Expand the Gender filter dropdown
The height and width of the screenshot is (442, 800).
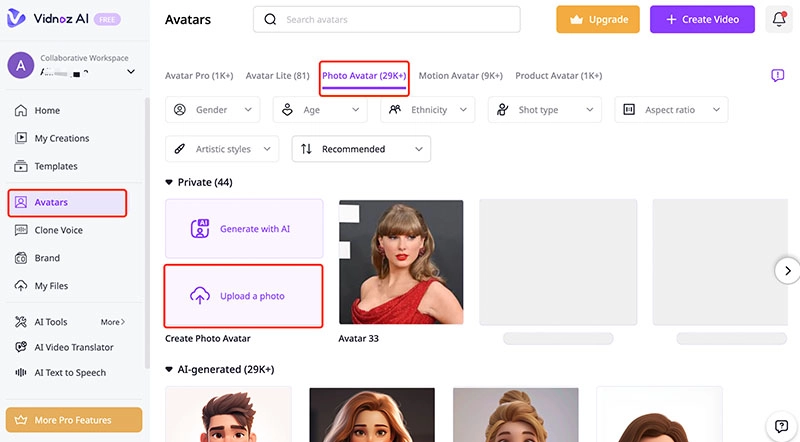click(212, 110)
